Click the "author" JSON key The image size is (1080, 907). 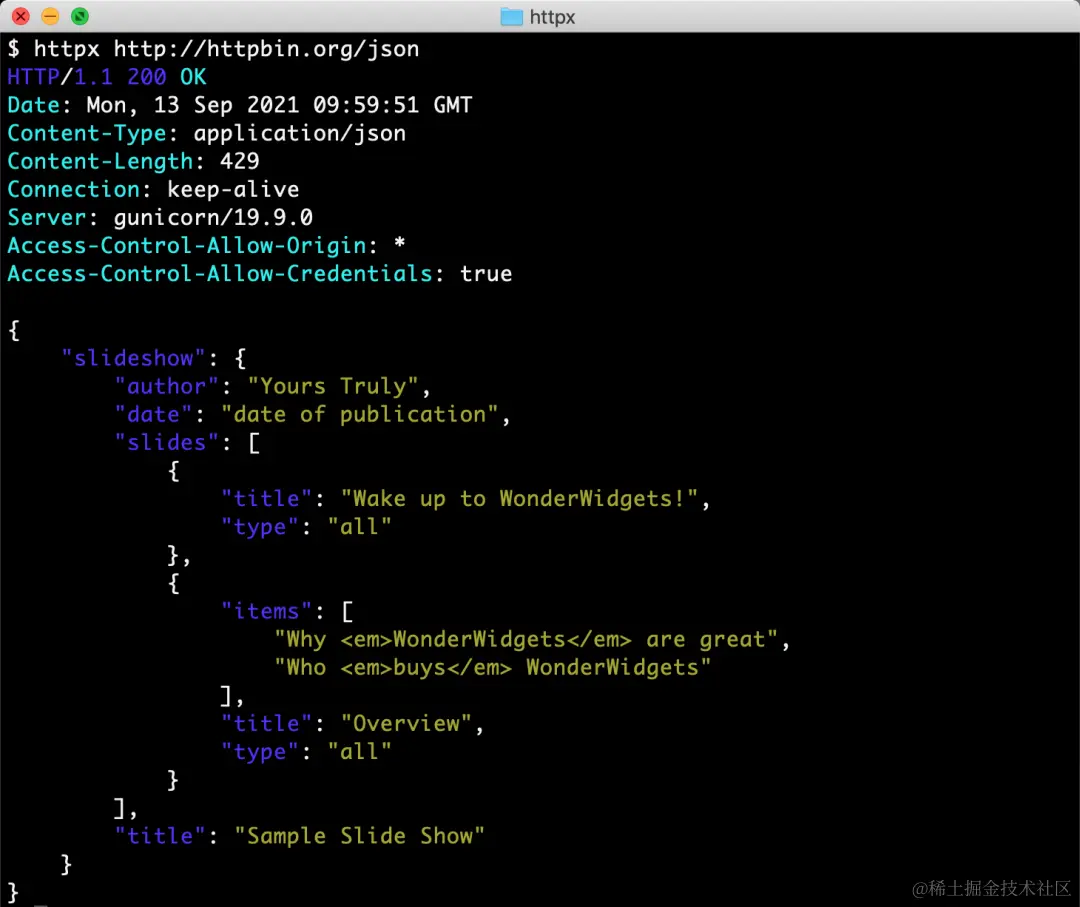point(167,386)
